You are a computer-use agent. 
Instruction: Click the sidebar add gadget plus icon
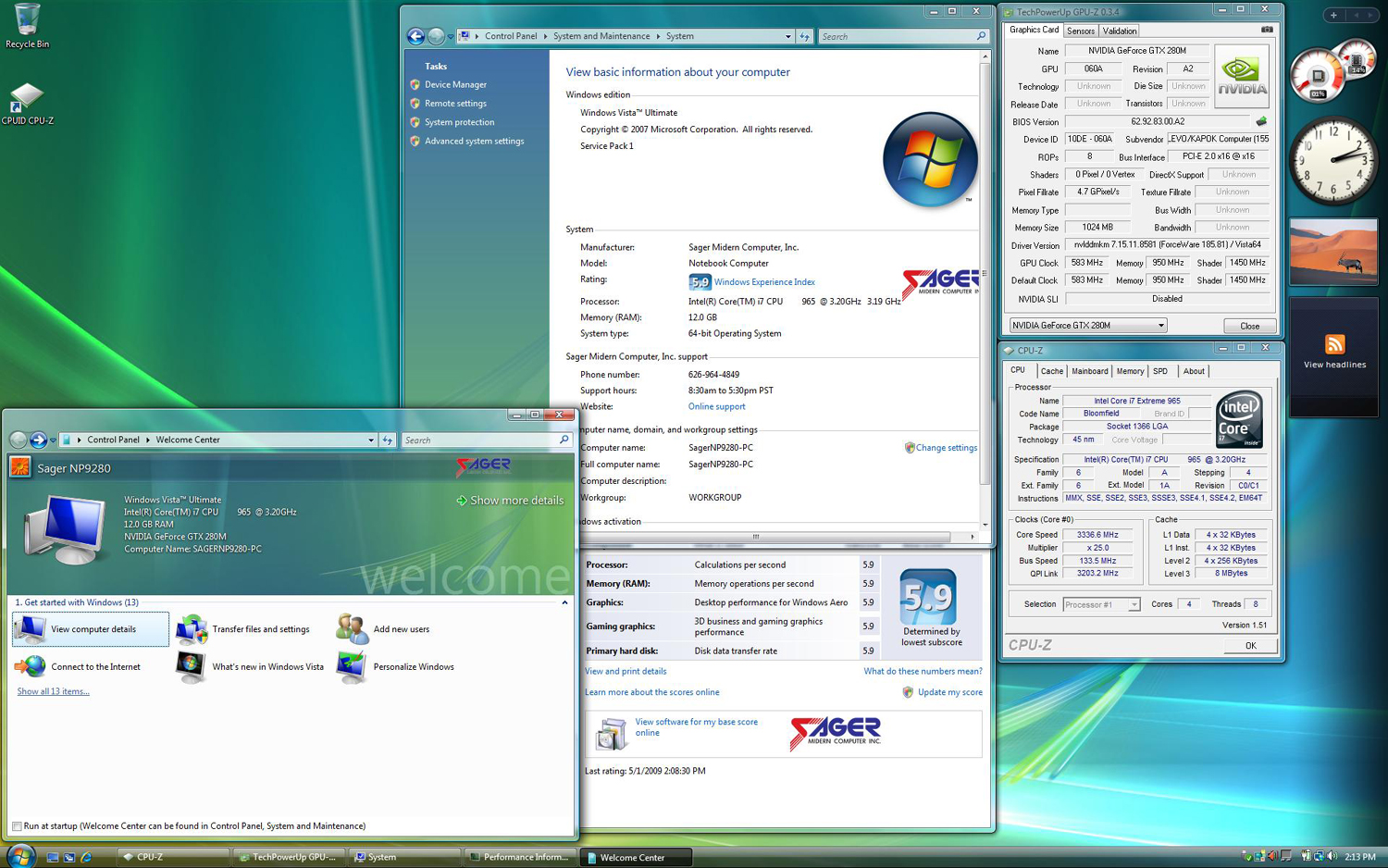pos(1333,15)
